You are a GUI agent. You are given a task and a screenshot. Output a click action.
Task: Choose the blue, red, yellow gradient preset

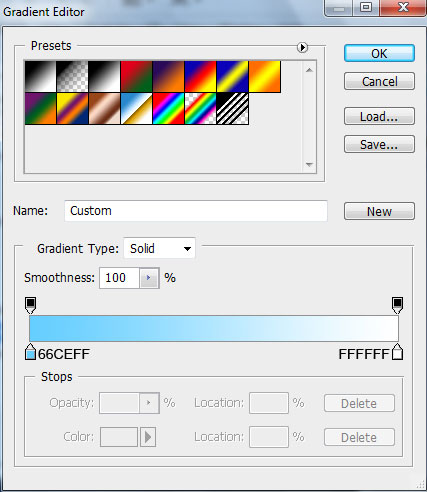tap(200, 76)
